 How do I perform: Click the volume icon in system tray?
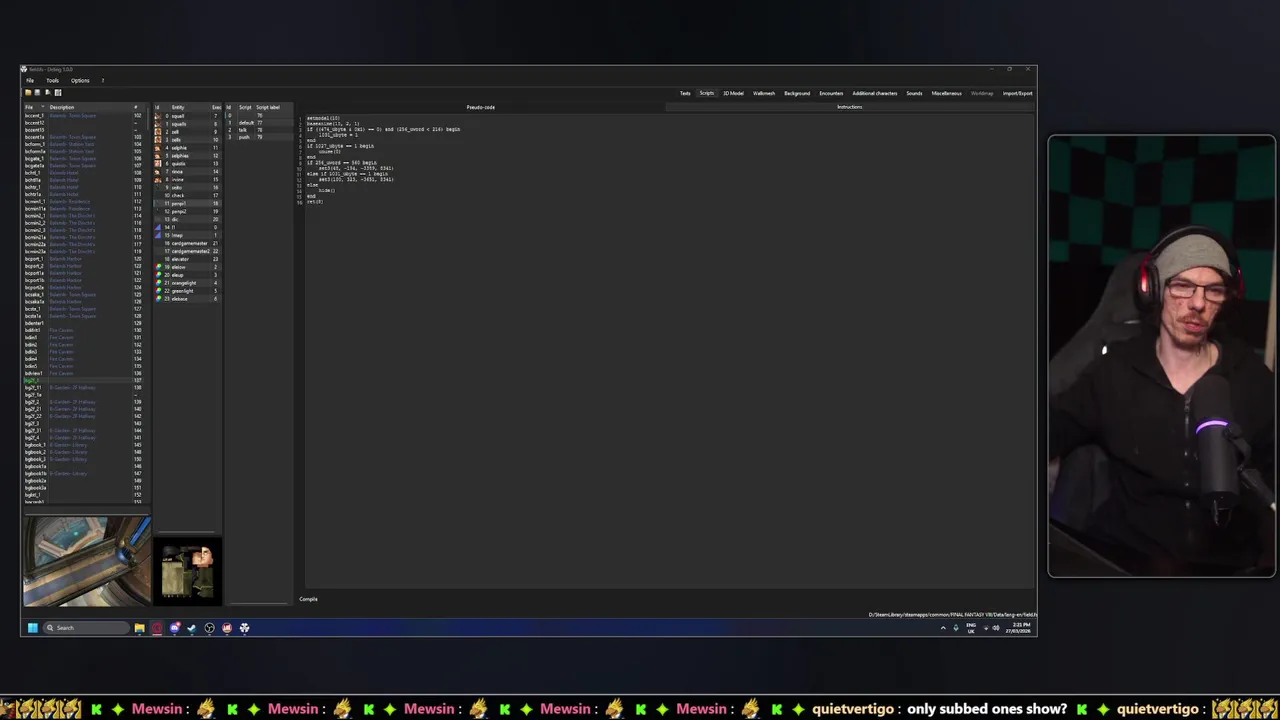[996, 628]
